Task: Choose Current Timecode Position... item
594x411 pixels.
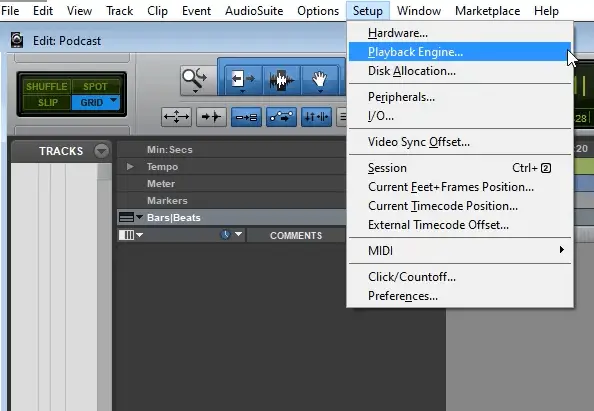Action: coord(460,206)
